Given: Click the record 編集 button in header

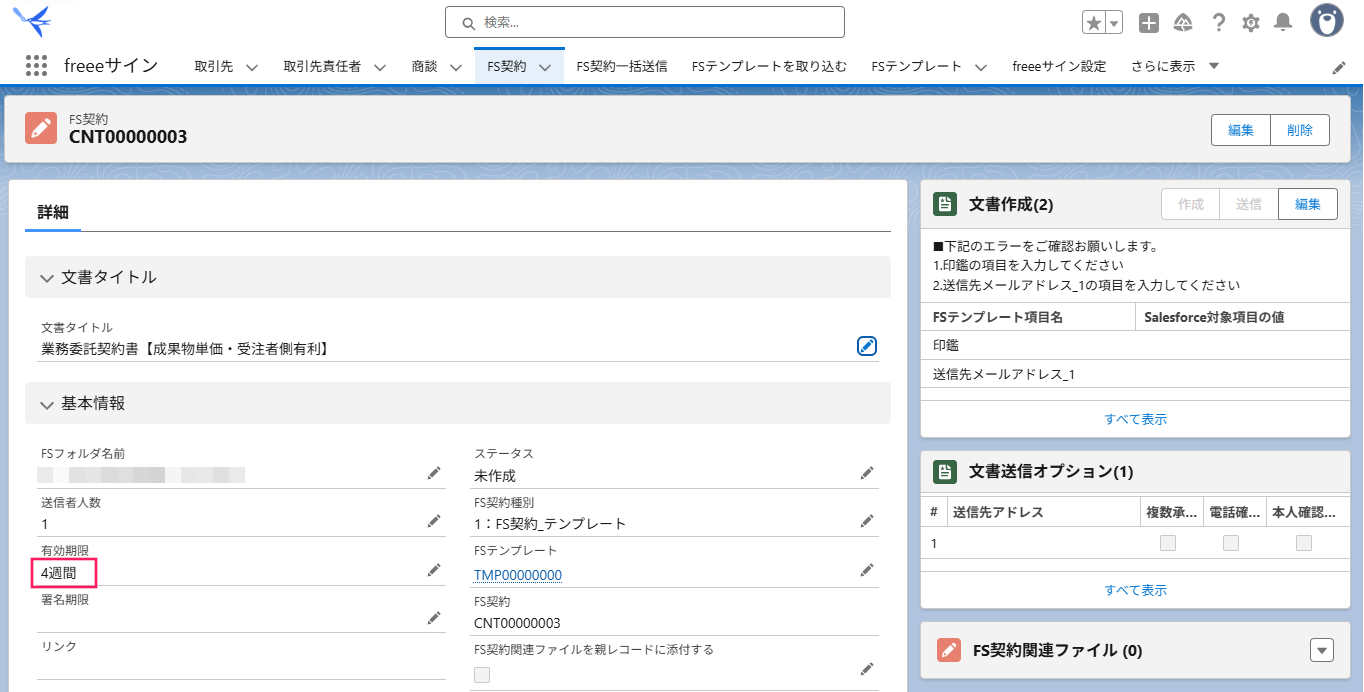Looking at the screenshot, I should click(x=1241, y=130).
